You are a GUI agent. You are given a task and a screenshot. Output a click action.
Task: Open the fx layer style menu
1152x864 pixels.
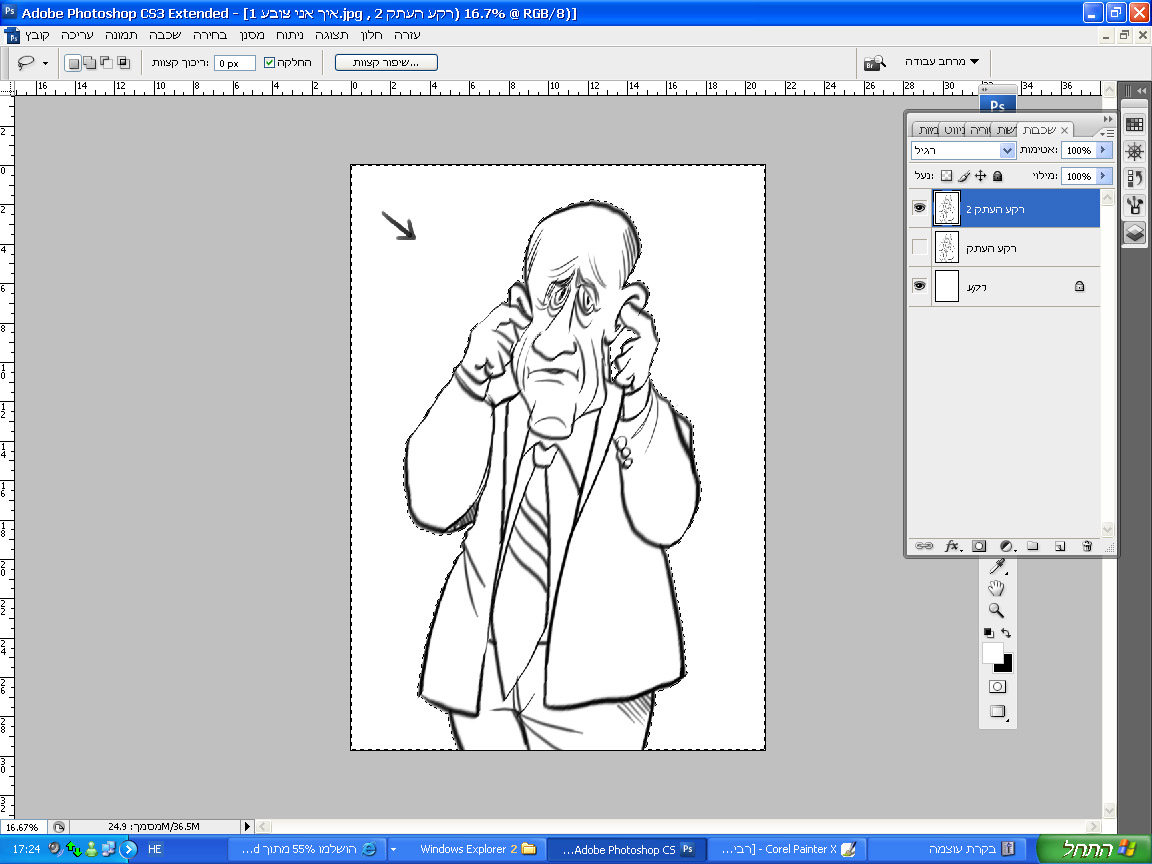pyautogui.click(x=953, y=546)
